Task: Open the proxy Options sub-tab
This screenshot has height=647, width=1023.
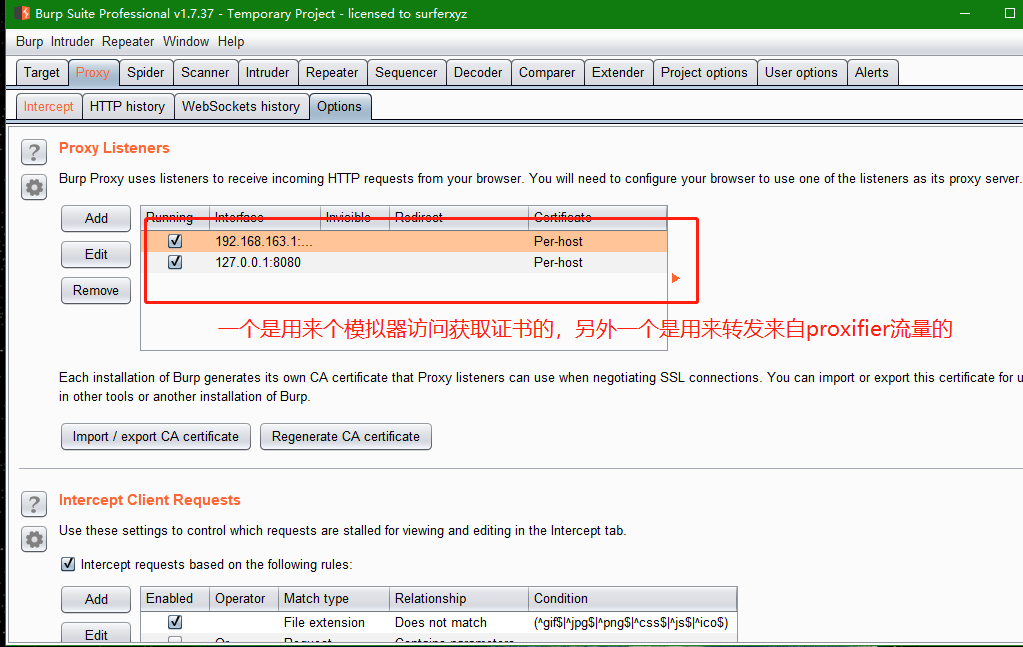Action: (339, 106)
